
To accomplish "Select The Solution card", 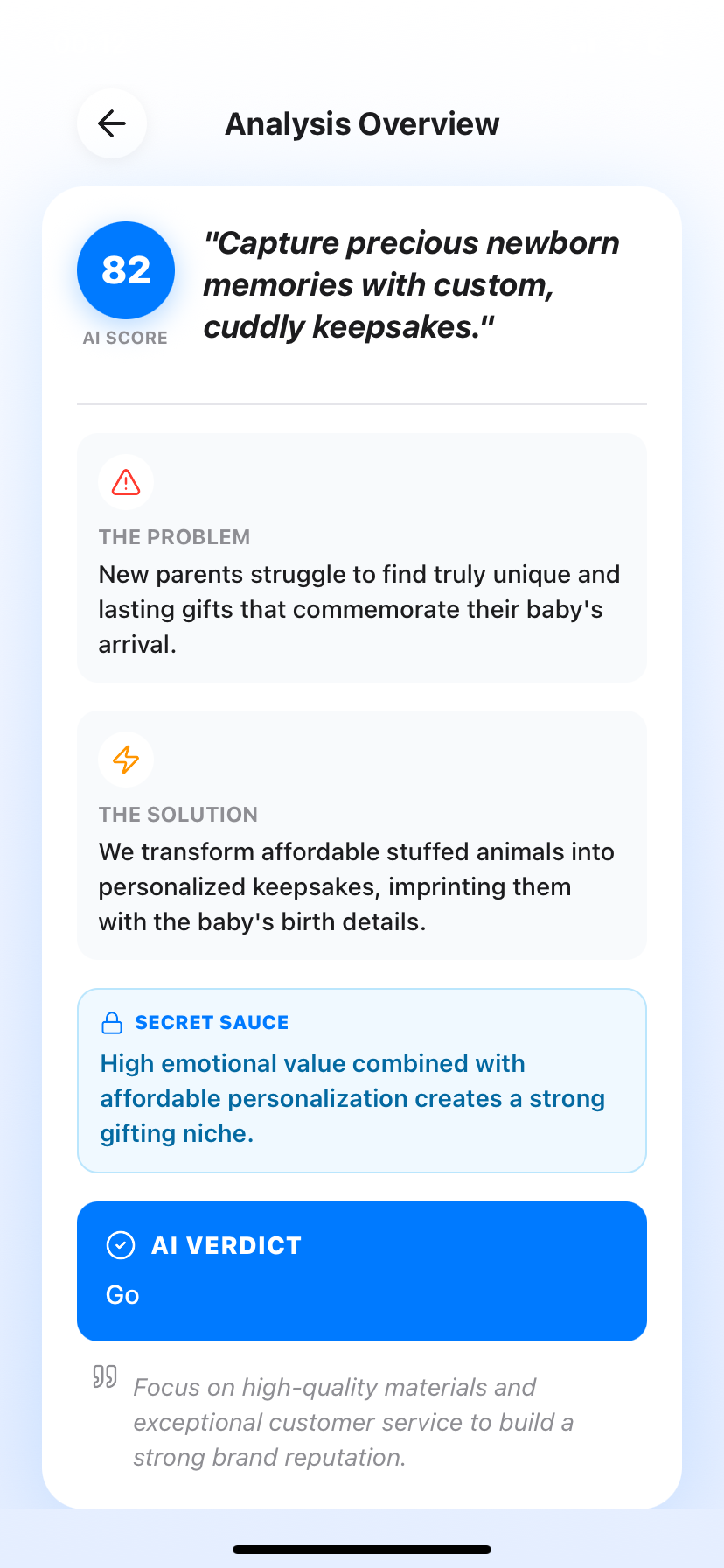I will click(361, 835).
